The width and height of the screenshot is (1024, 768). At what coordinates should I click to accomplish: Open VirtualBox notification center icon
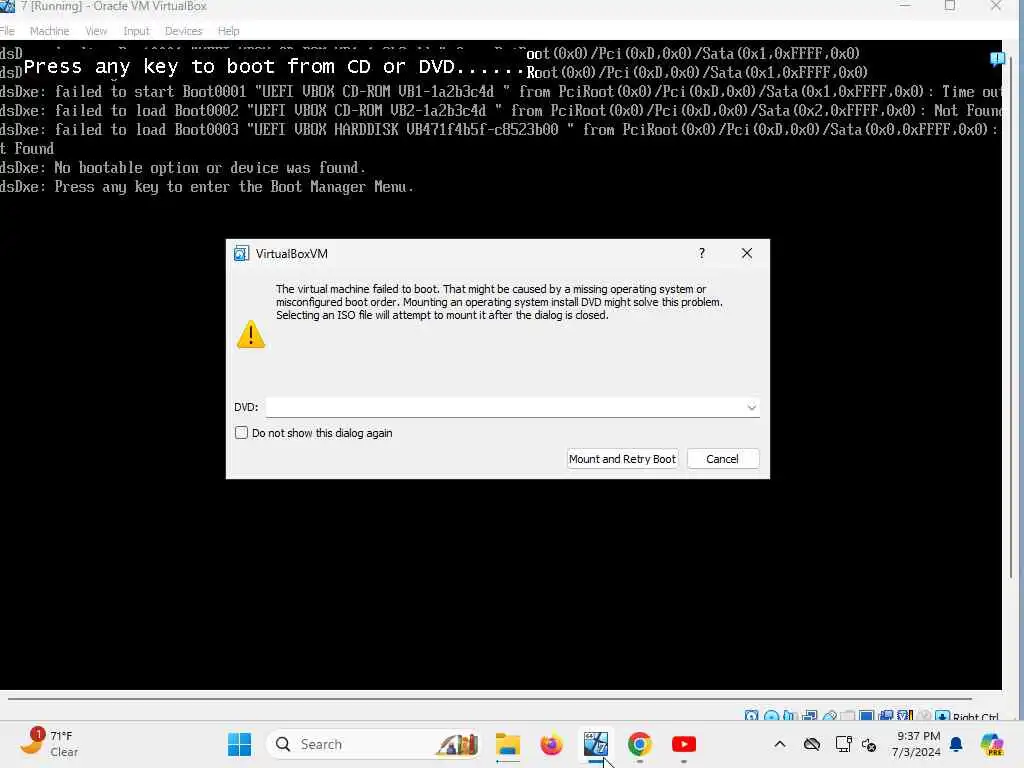997,60
